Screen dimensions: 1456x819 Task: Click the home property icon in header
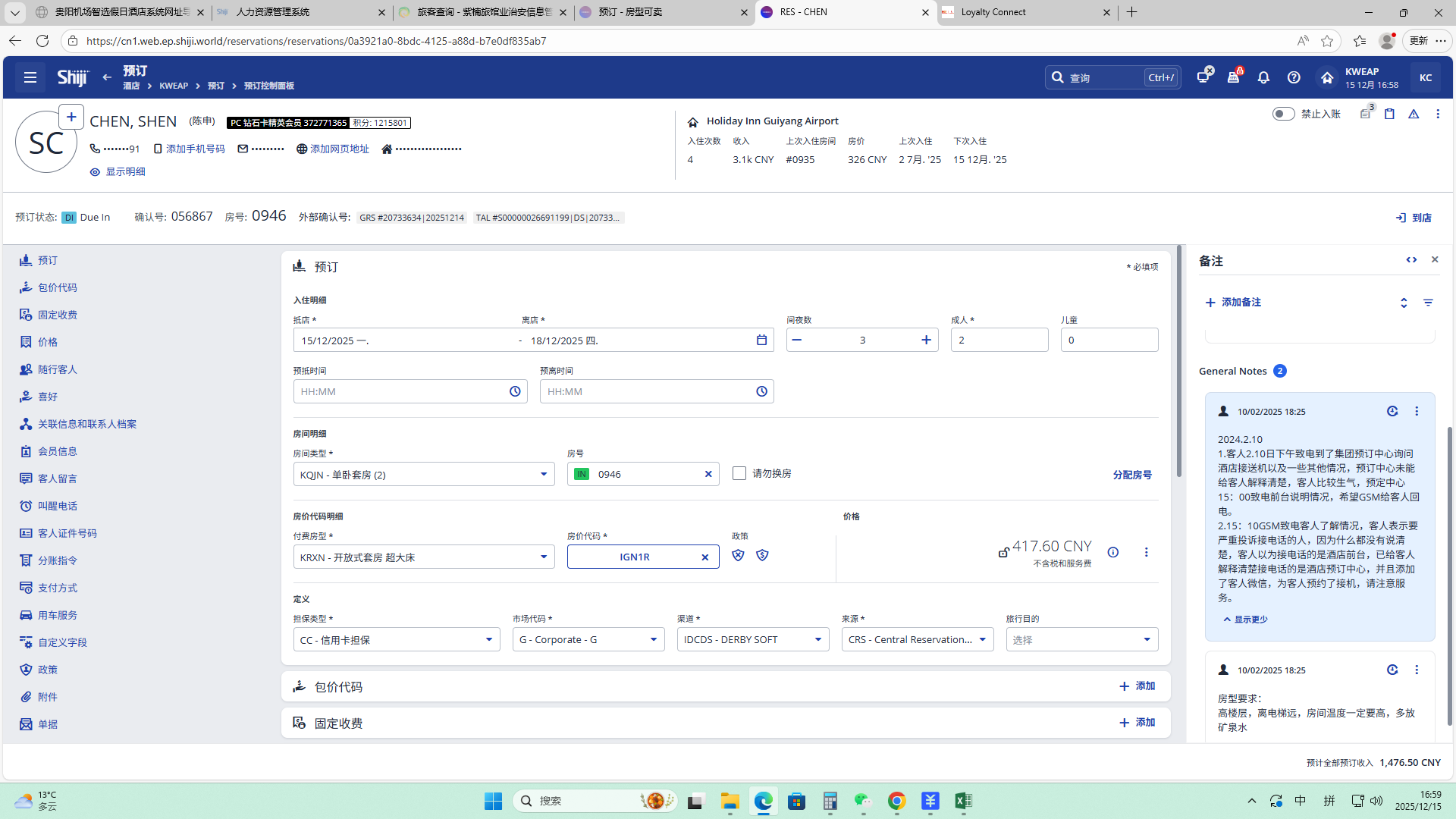coord(1326,77)
